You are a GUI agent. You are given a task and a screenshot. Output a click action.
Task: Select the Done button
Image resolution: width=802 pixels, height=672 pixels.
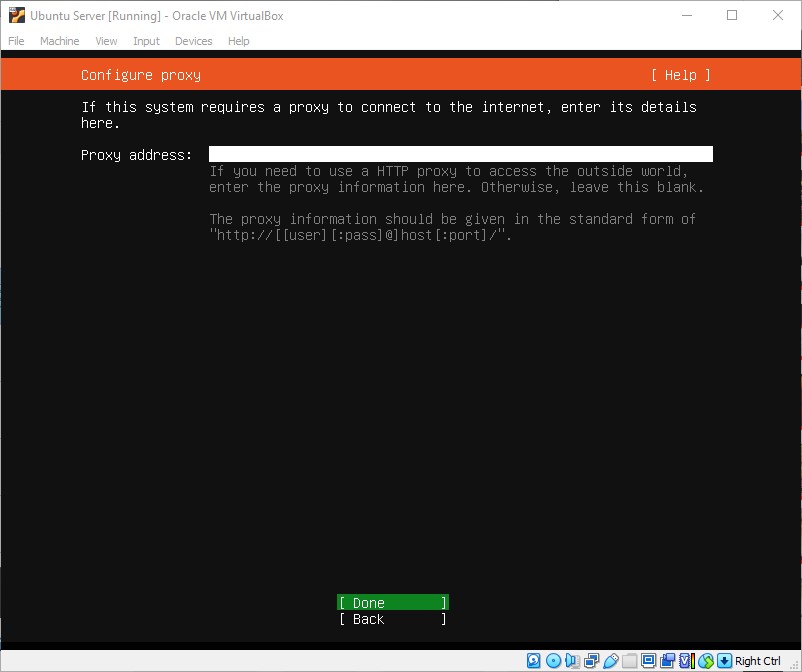coord(393,602)
